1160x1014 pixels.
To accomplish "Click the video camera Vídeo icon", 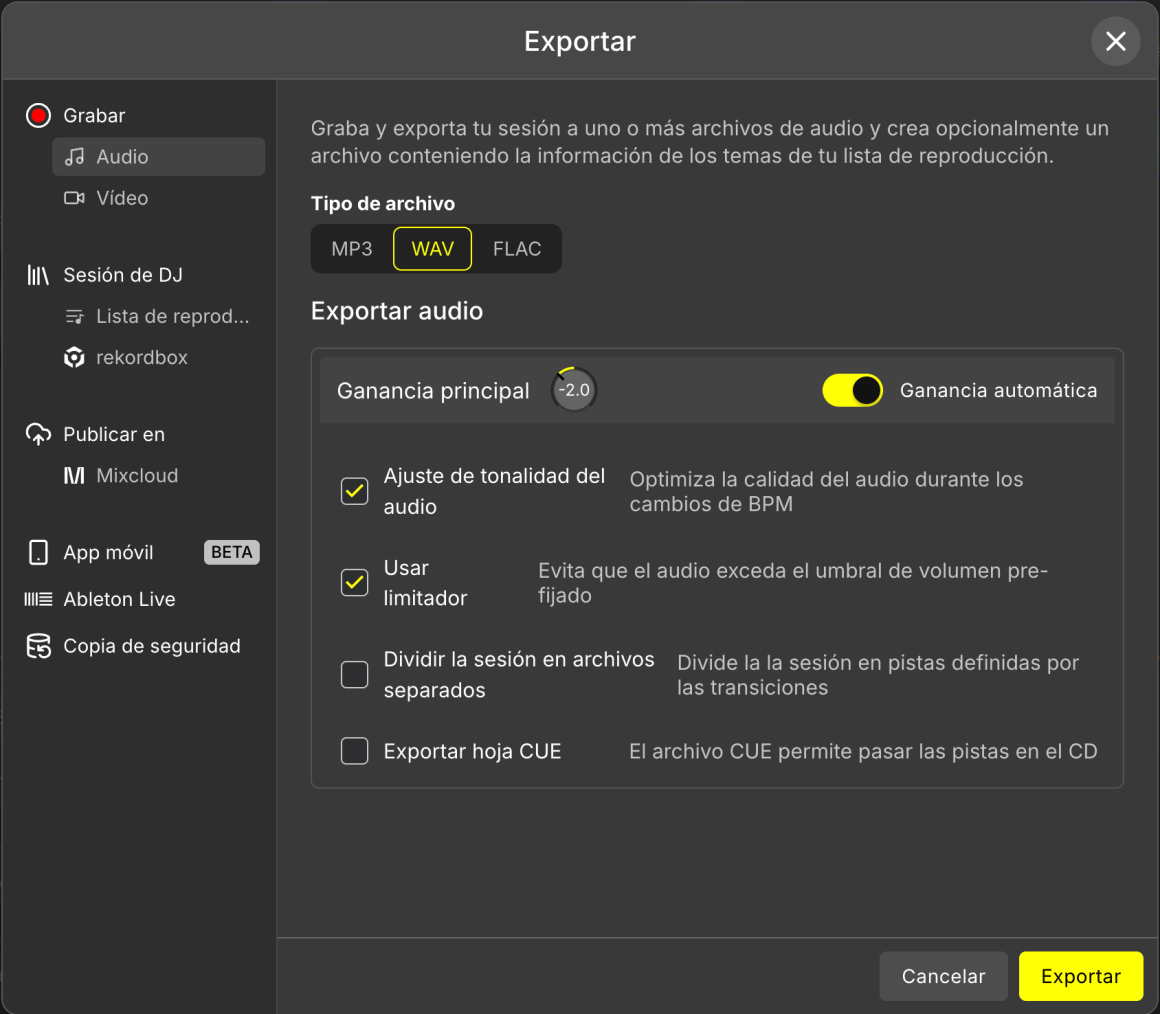I will point(74,198).
